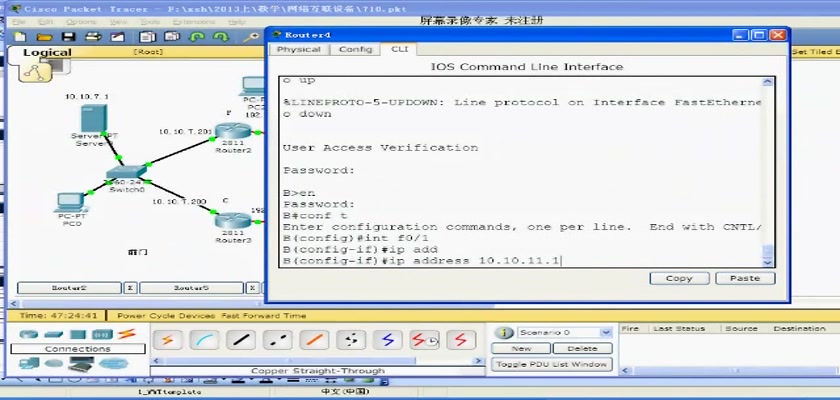Select the Hubs device category icon
Image resolution: width=840 pixels, height=400 pixels.
(x=78, y=334)
